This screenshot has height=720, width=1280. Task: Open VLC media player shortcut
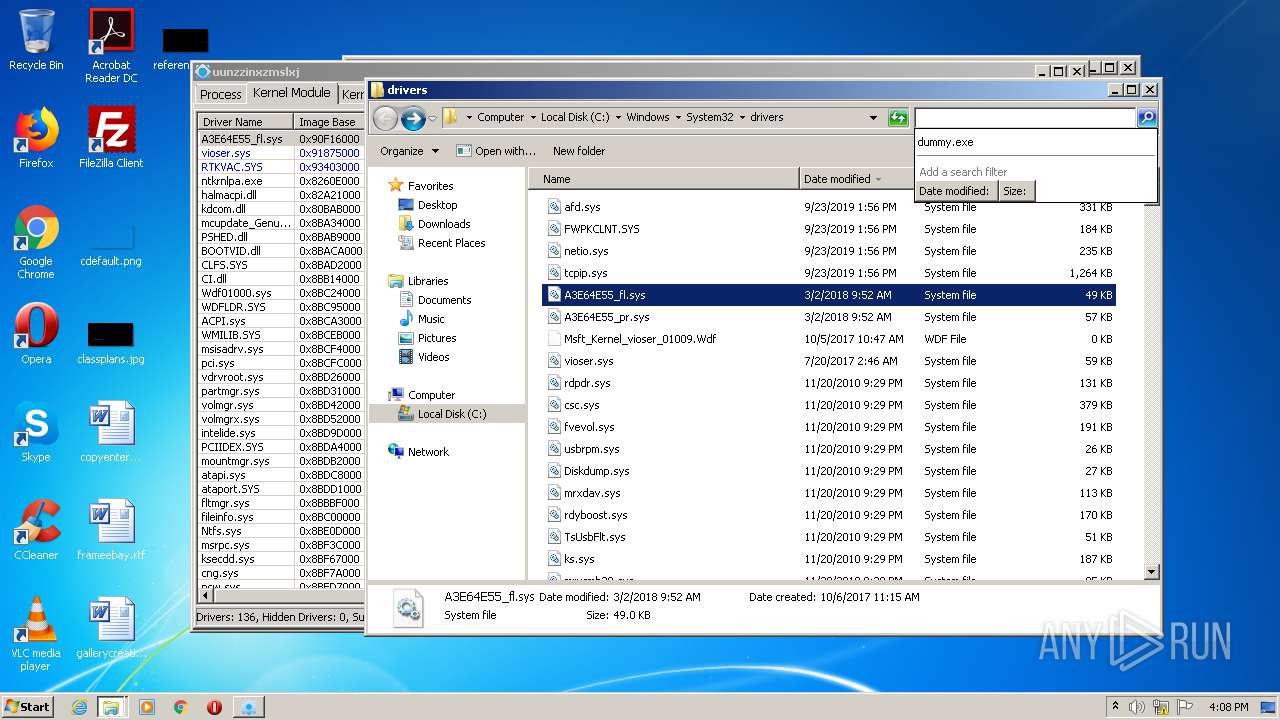(x=36, y=634)
